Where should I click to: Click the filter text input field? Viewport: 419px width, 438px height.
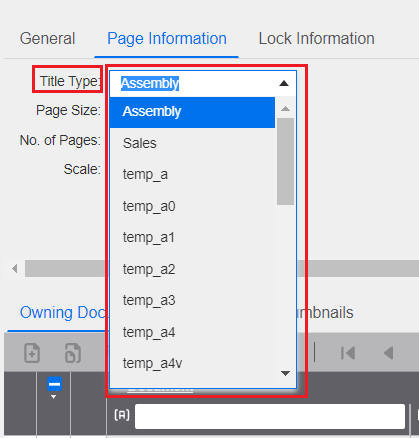(270, 416)
